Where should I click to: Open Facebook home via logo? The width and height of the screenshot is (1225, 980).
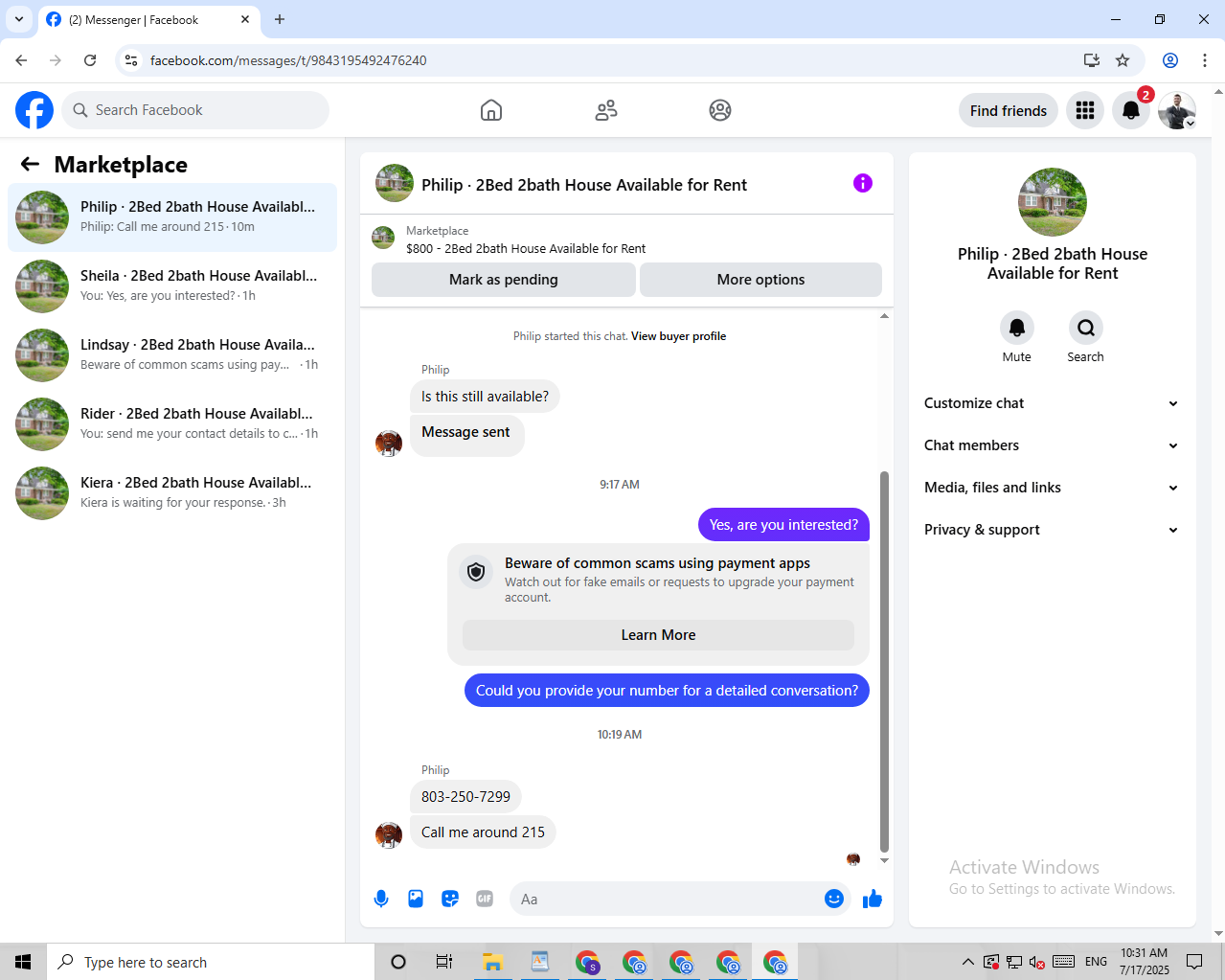pyautogui.click(x=34, y=110)
